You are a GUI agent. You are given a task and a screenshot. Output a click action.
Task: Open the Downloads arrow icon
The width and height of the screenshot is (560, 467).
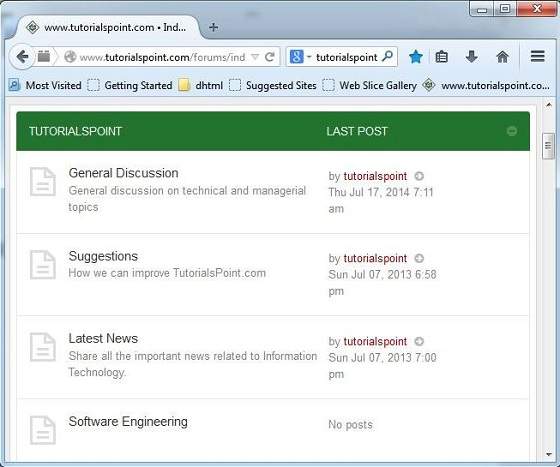click(471, 56)
